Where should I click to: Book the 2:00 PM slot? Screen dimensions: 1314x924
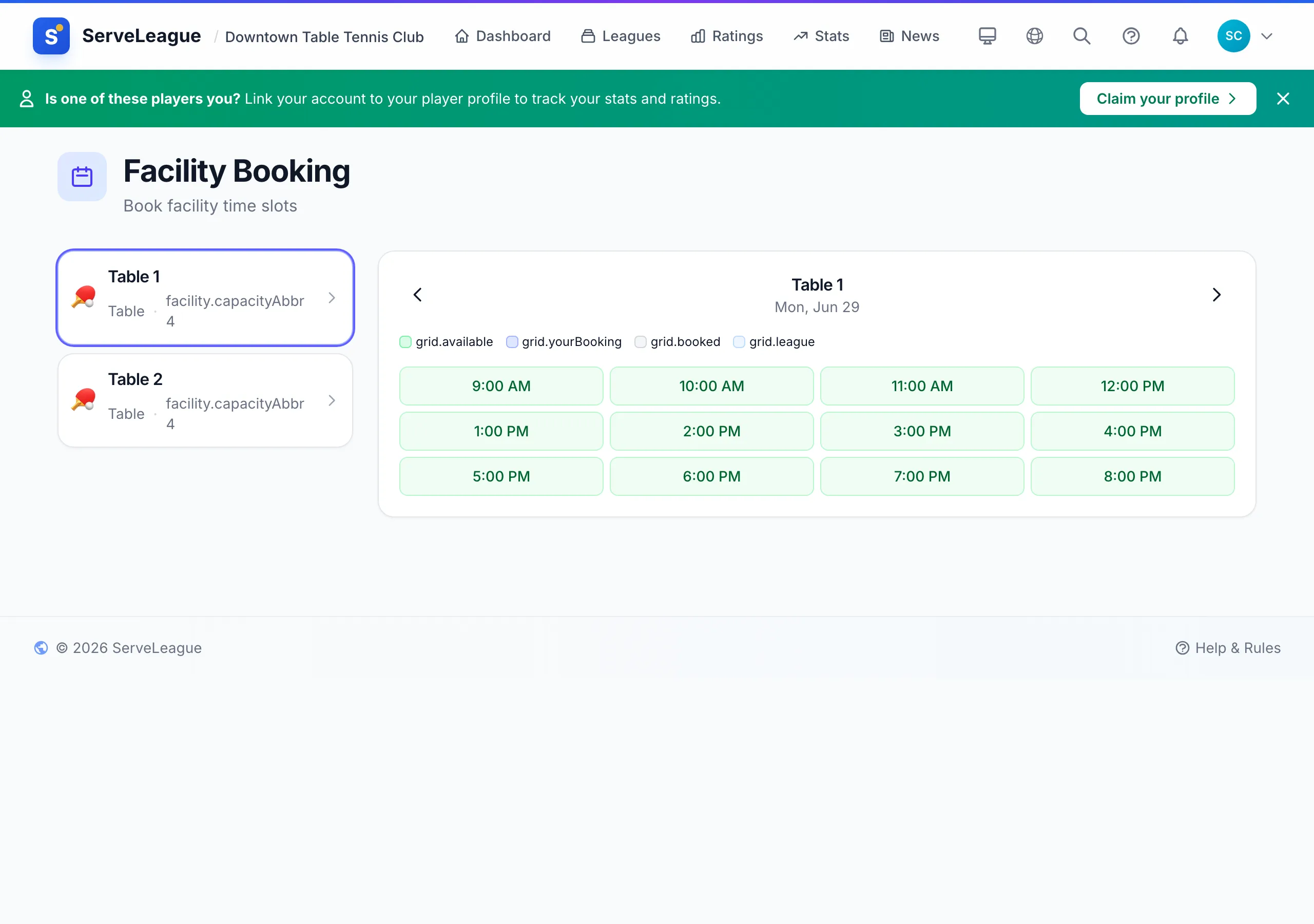point(711,431)
